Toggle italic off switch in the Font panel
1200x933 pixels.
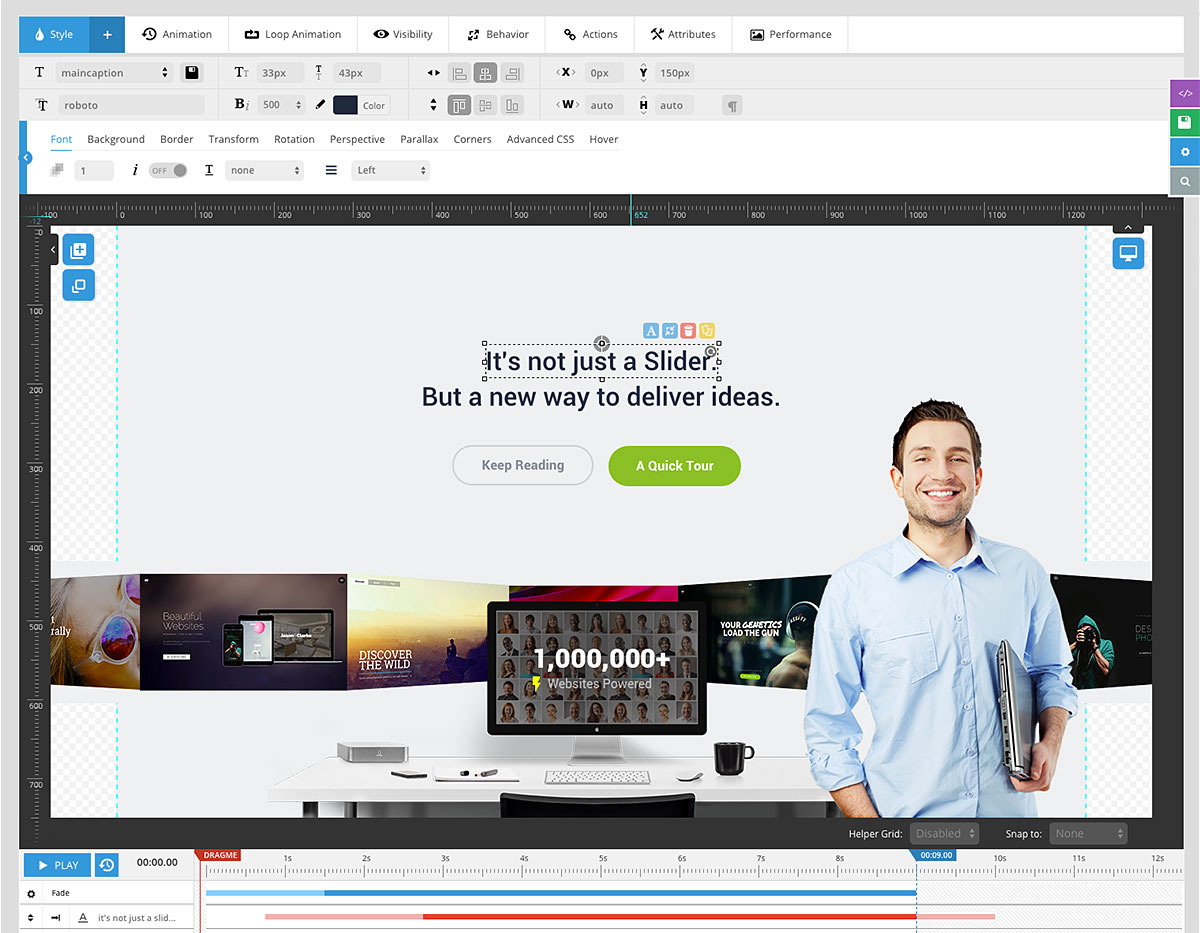168,170
